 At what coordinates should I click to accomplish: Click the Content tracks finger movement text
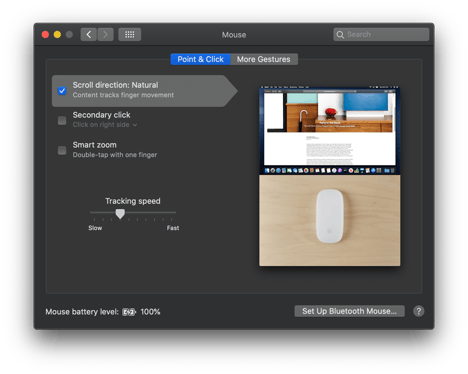123,95
